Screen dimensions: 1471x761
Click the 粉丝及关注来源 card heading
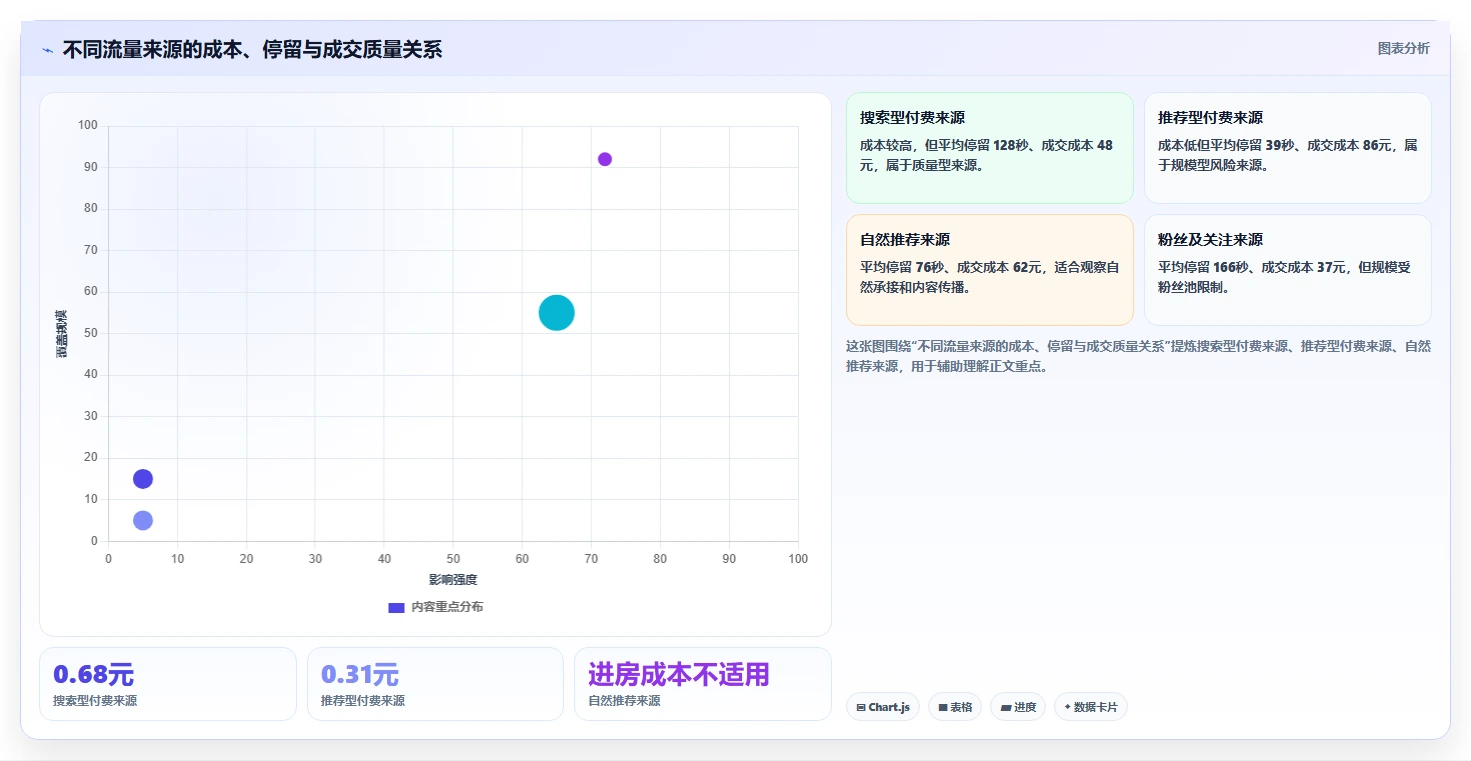point(1210,240)
